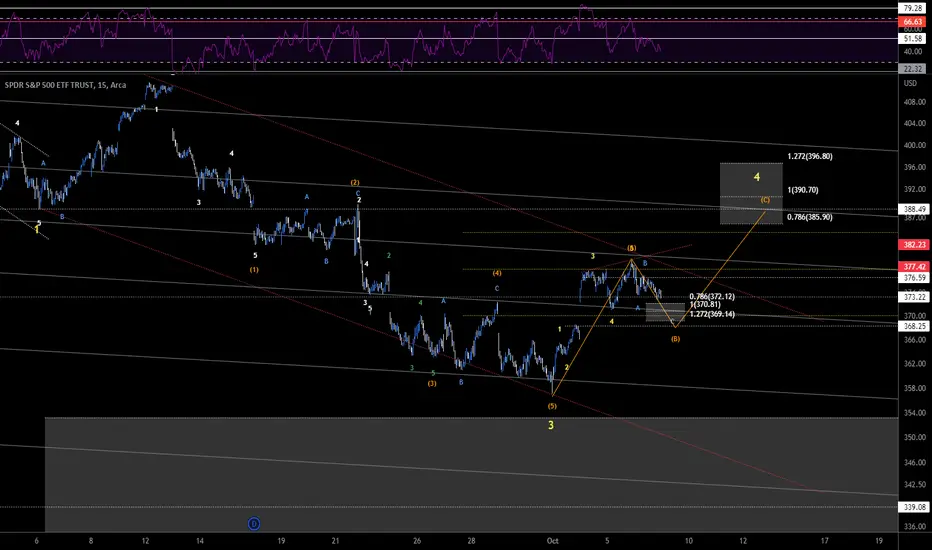Image resolution: width=932 pixels, height=550 pixels.
Task: Select the orange (4) wave label
Action: [x=497, y=274]
